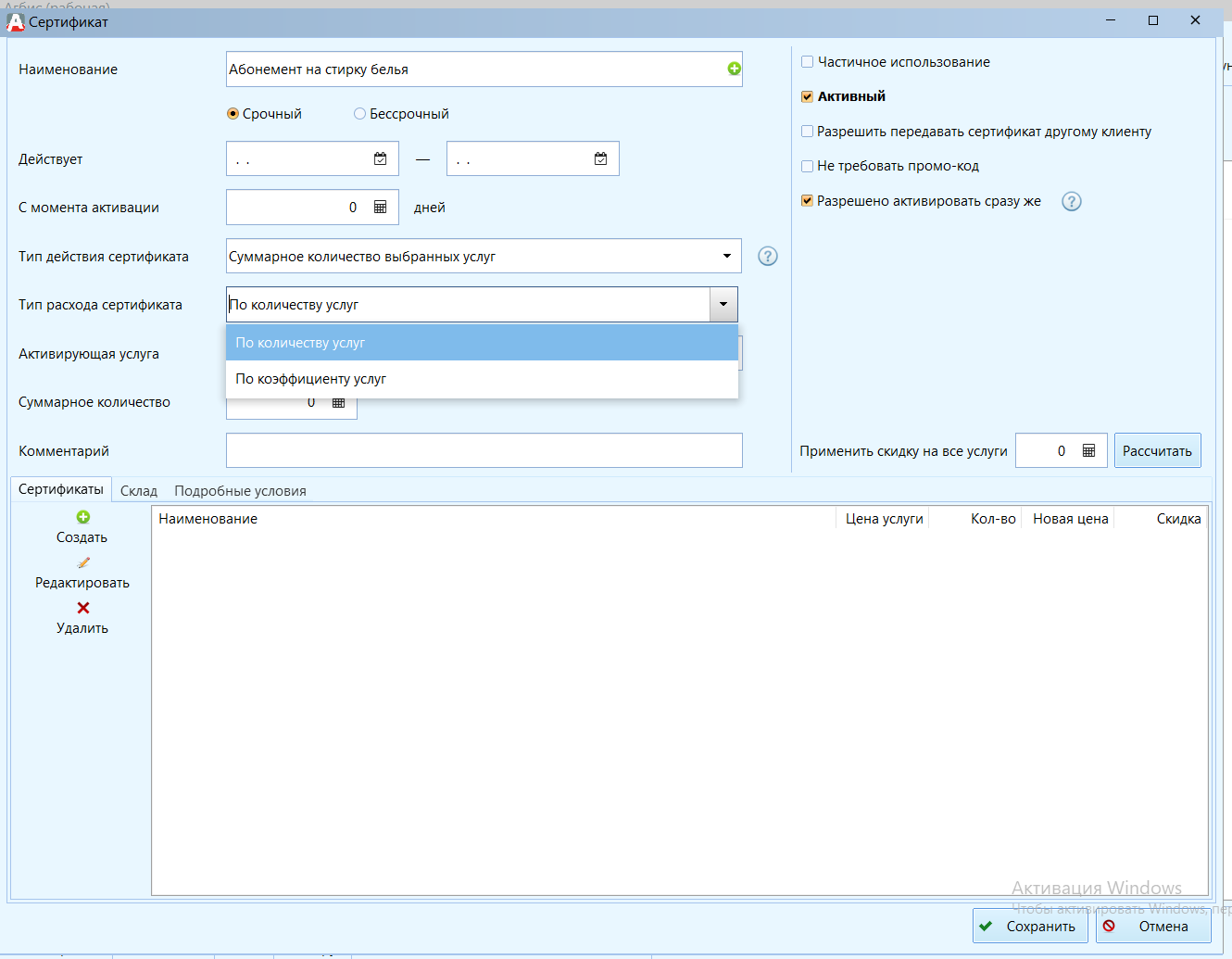The image size is (1232, 959).
Task: Click the Удалить red cross icon
Action: coord(83,608)
